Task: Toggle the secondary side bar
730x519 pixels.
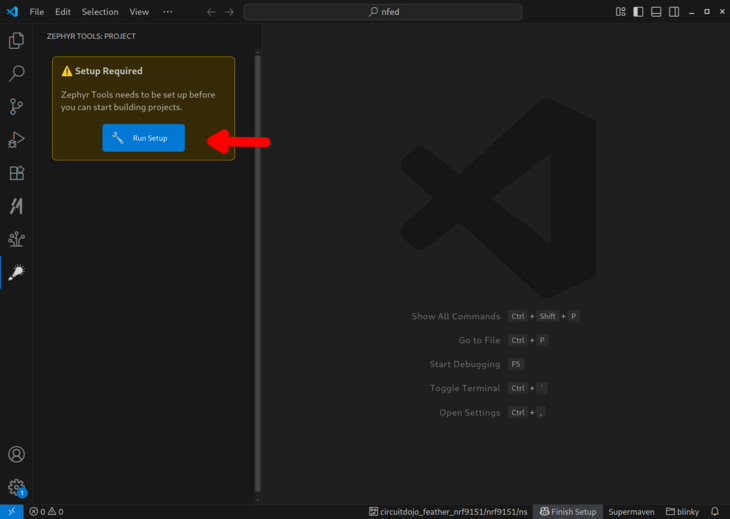Action: click(x=674, y=12)
